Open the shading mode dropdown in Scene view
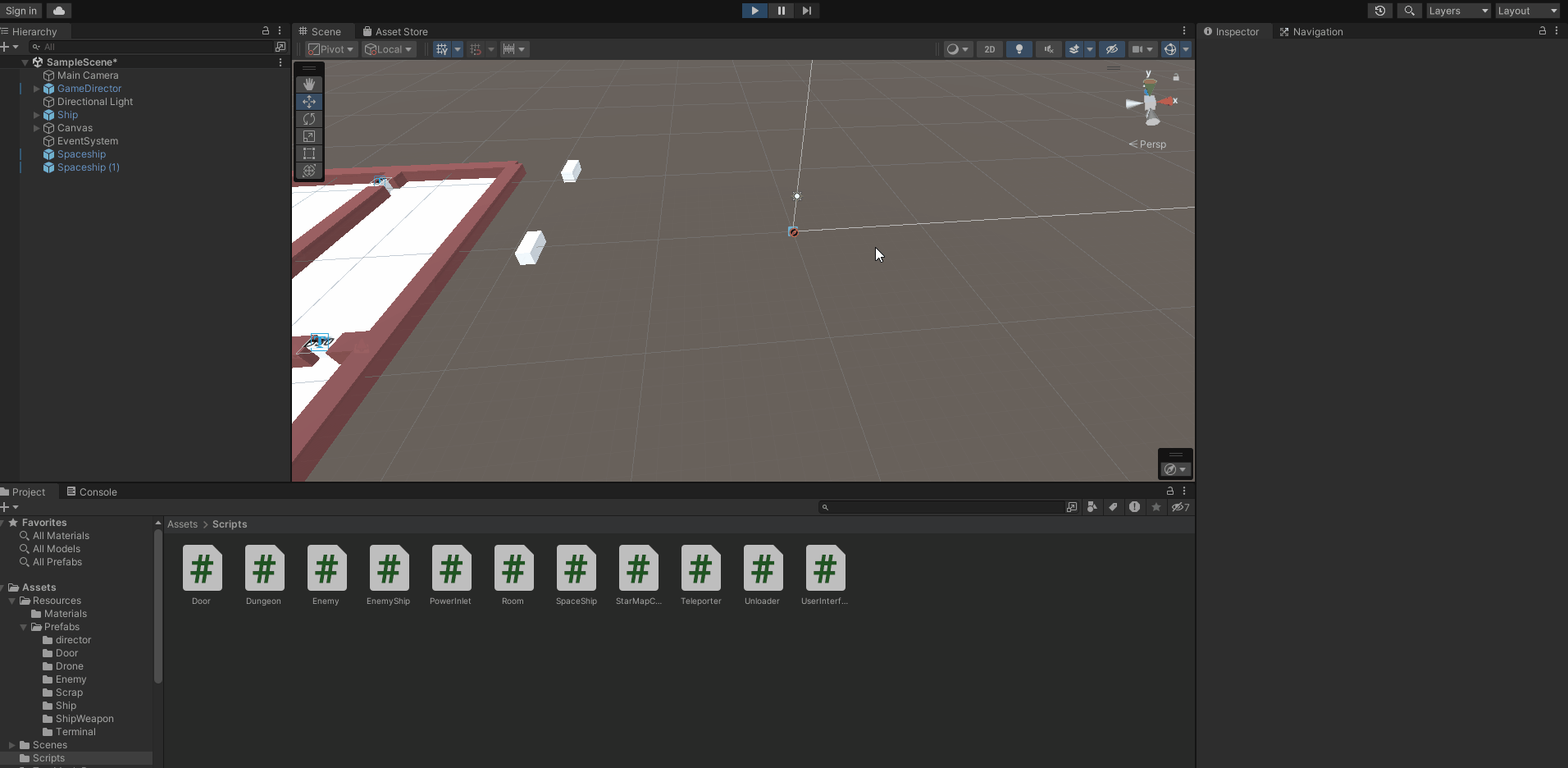 958,49
